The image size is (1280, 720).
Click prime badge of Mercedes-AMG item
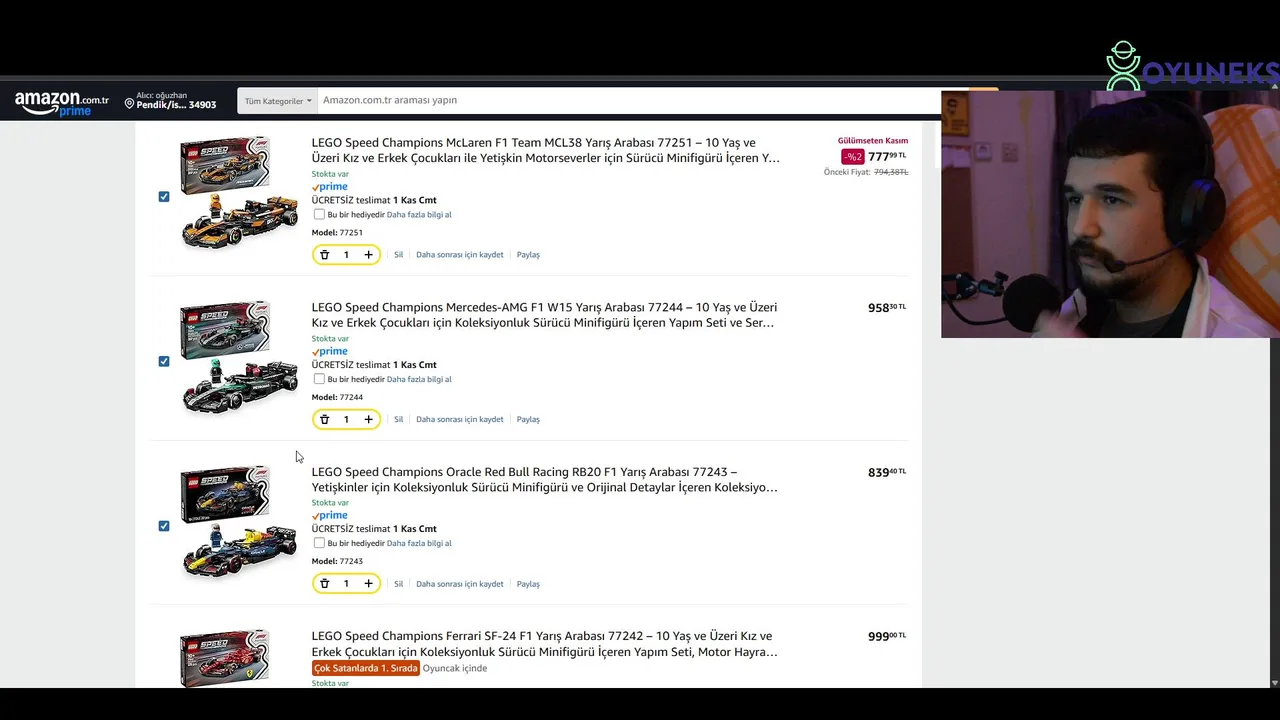329,352
